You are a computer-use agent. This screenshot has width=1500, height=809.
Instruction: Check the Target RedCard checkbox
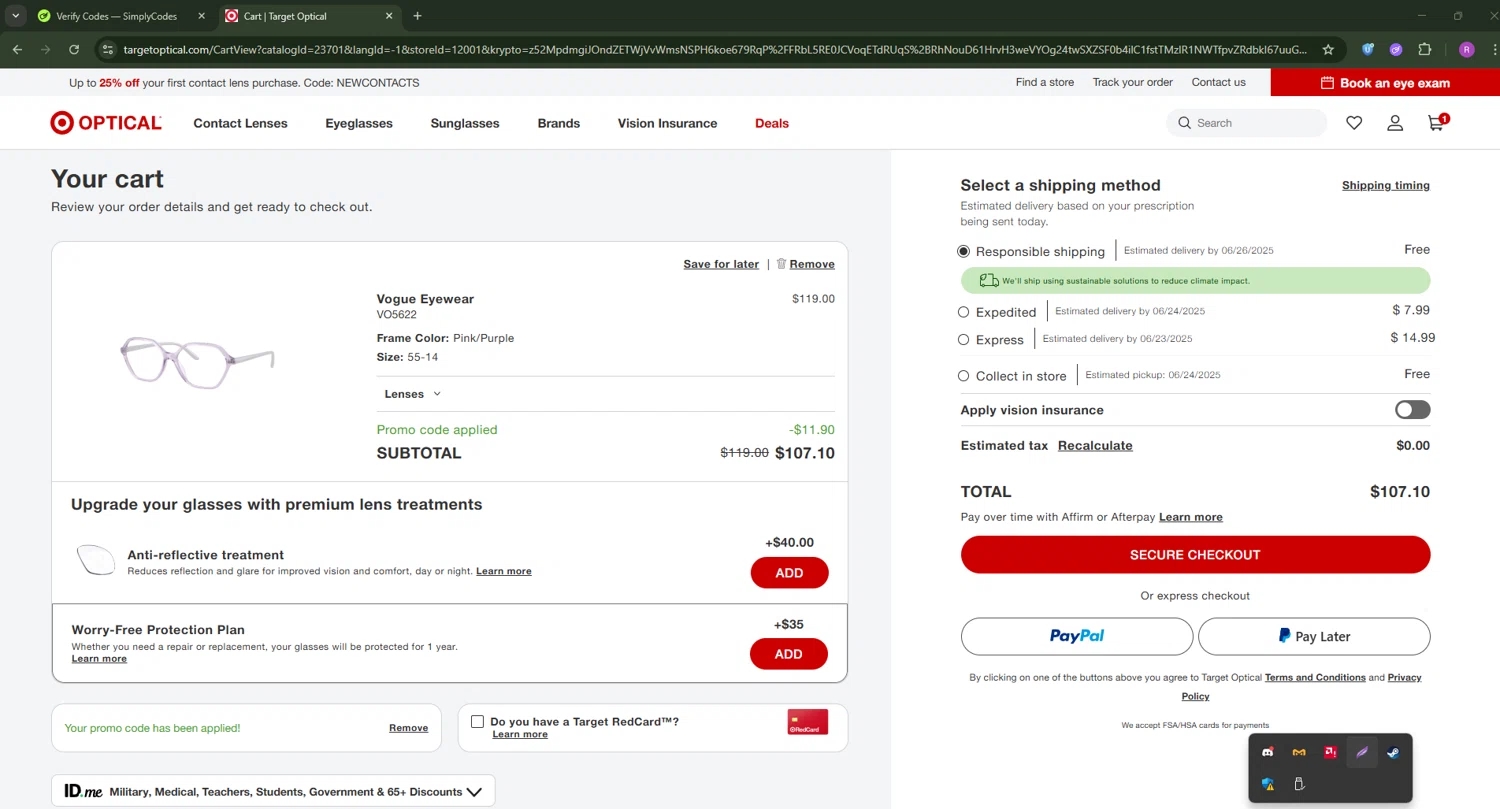point(477,721)
